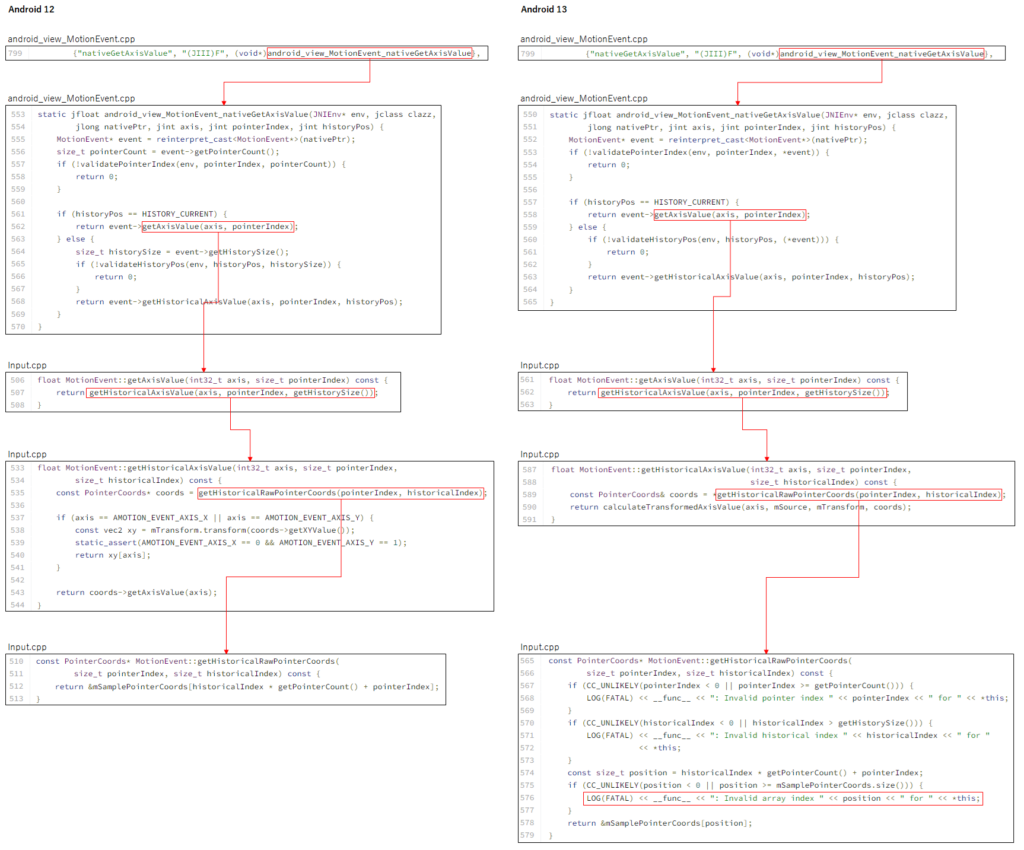The height and width of the screenshot is (850, 1024).
Task: Click "validateHistoryPos(env, historyPos, historySize)" line
Action: (x=208, y=264)
